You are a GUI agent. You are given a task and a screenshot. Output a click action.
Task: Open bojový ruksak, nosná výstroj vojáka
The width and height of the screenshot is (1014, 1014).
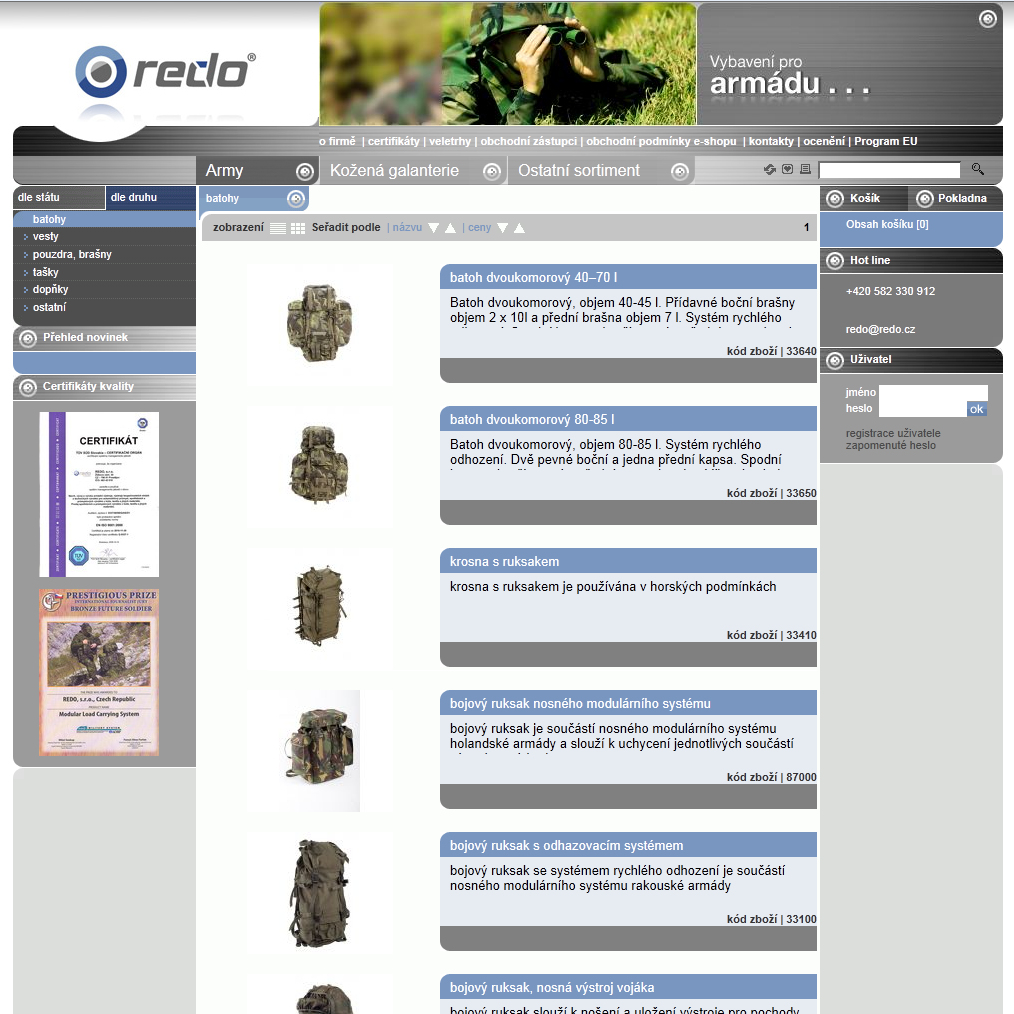552,987
